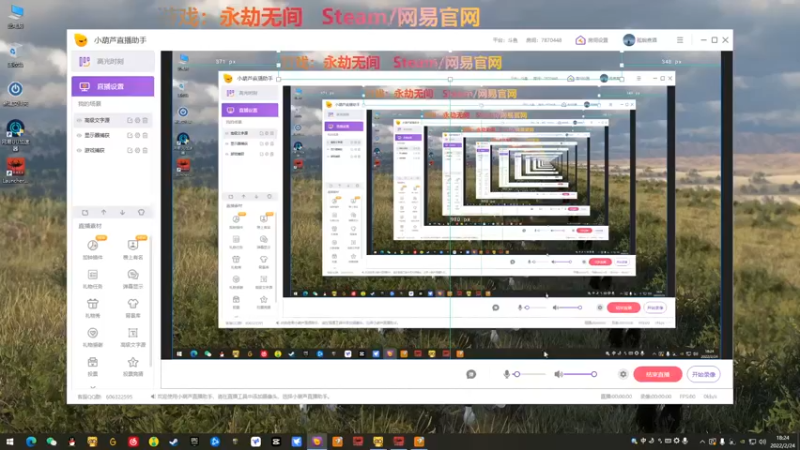Viewport: 800px width, 450px height.
Task: Open the 高光时刻 tab
Action: click(x=113, y=61)
